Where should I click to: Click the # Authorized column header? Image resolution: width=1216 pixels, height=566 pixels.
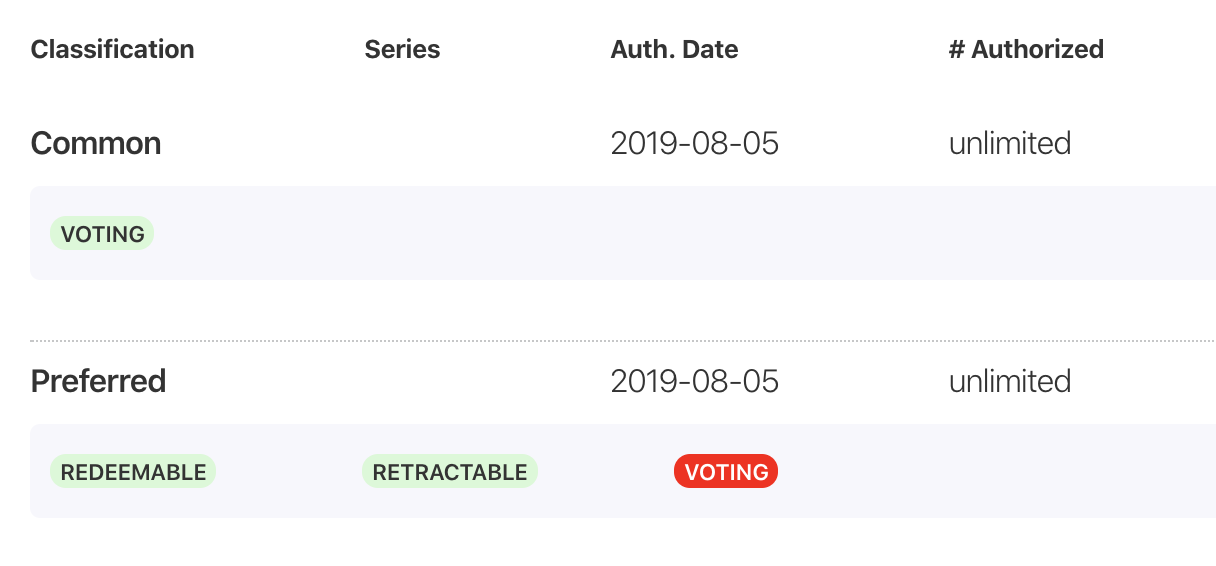(x=1026, y=49)
